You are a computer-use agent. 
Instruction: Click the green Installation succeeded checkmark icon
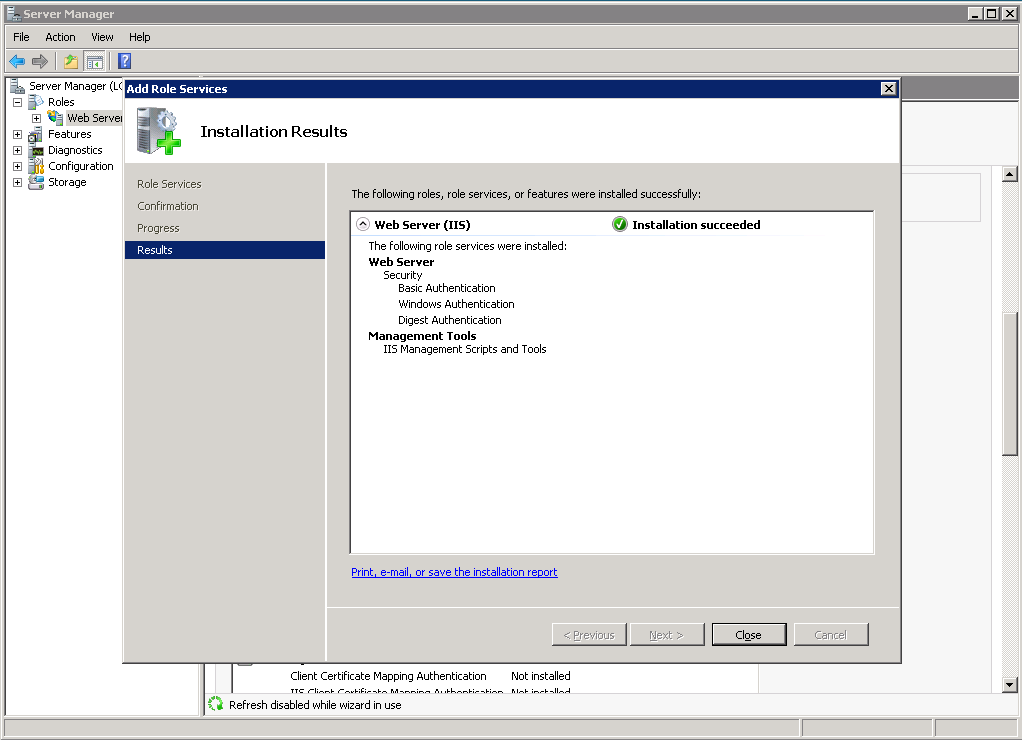click(620, 224)
